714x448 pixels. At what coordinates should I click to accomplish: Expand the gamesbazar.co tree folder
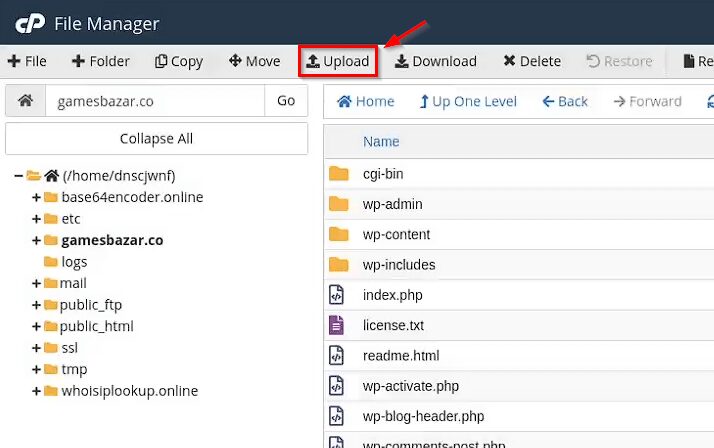36,240
